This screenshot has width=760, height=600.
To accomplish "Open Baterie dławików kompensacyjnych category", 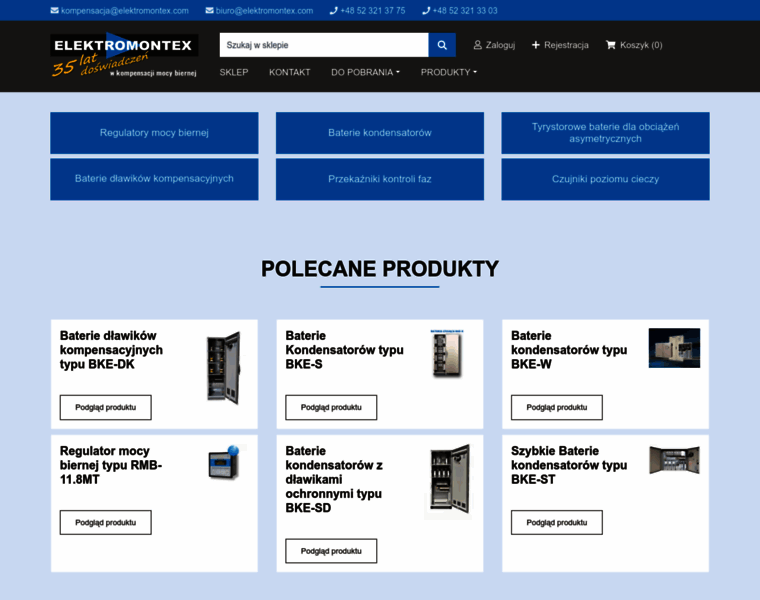I will coord(154,179).
